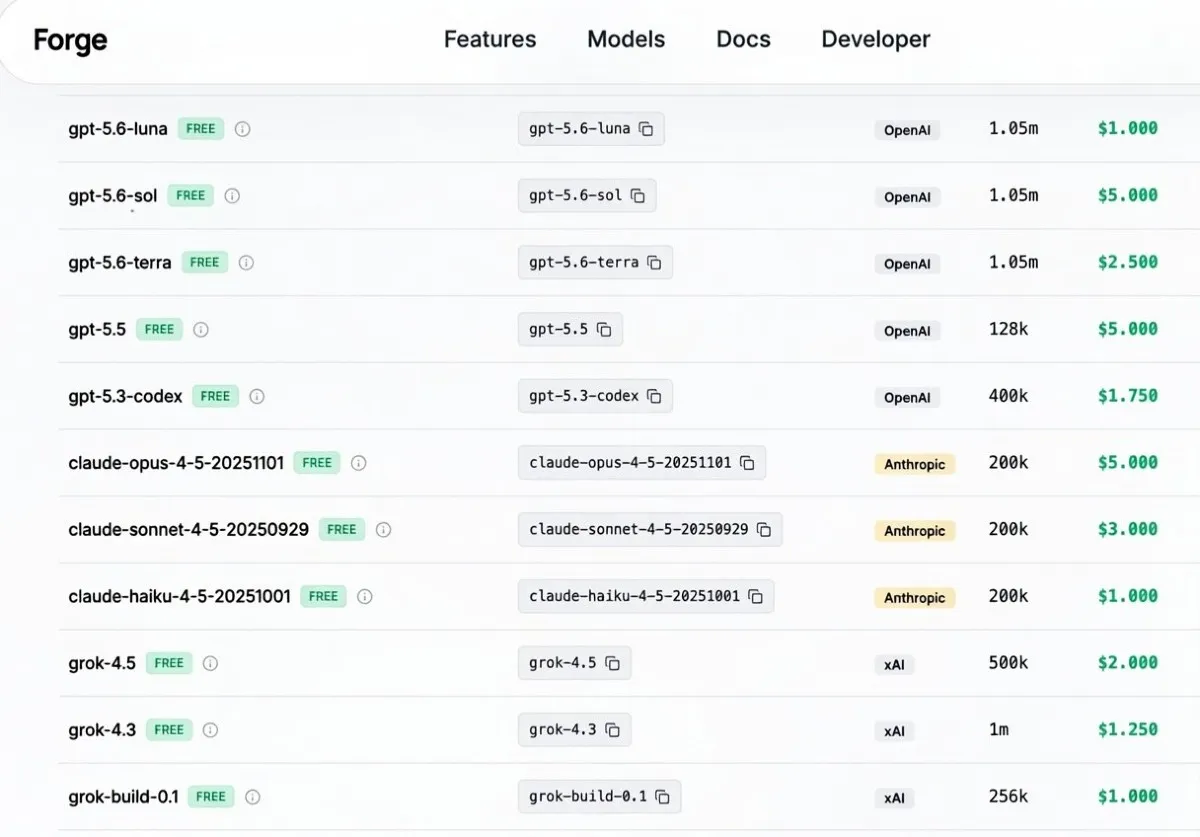The image size is (1200, 837).
Task: Click the 400k context value
Action: click(x=1008, y=396)
